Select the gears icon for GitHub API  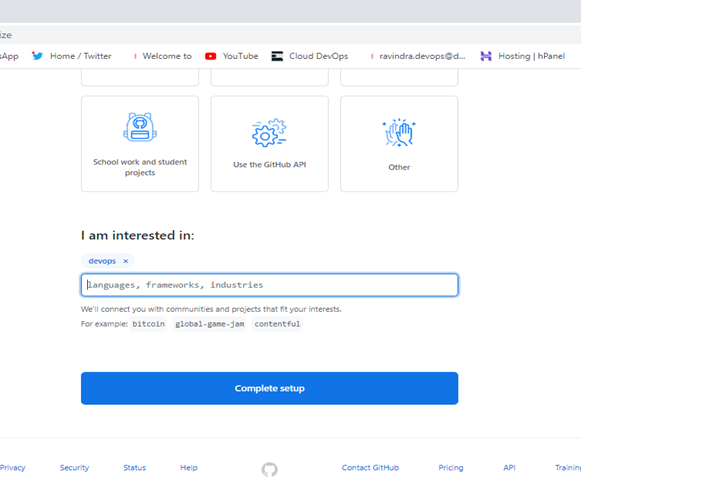tap(269, 132)
